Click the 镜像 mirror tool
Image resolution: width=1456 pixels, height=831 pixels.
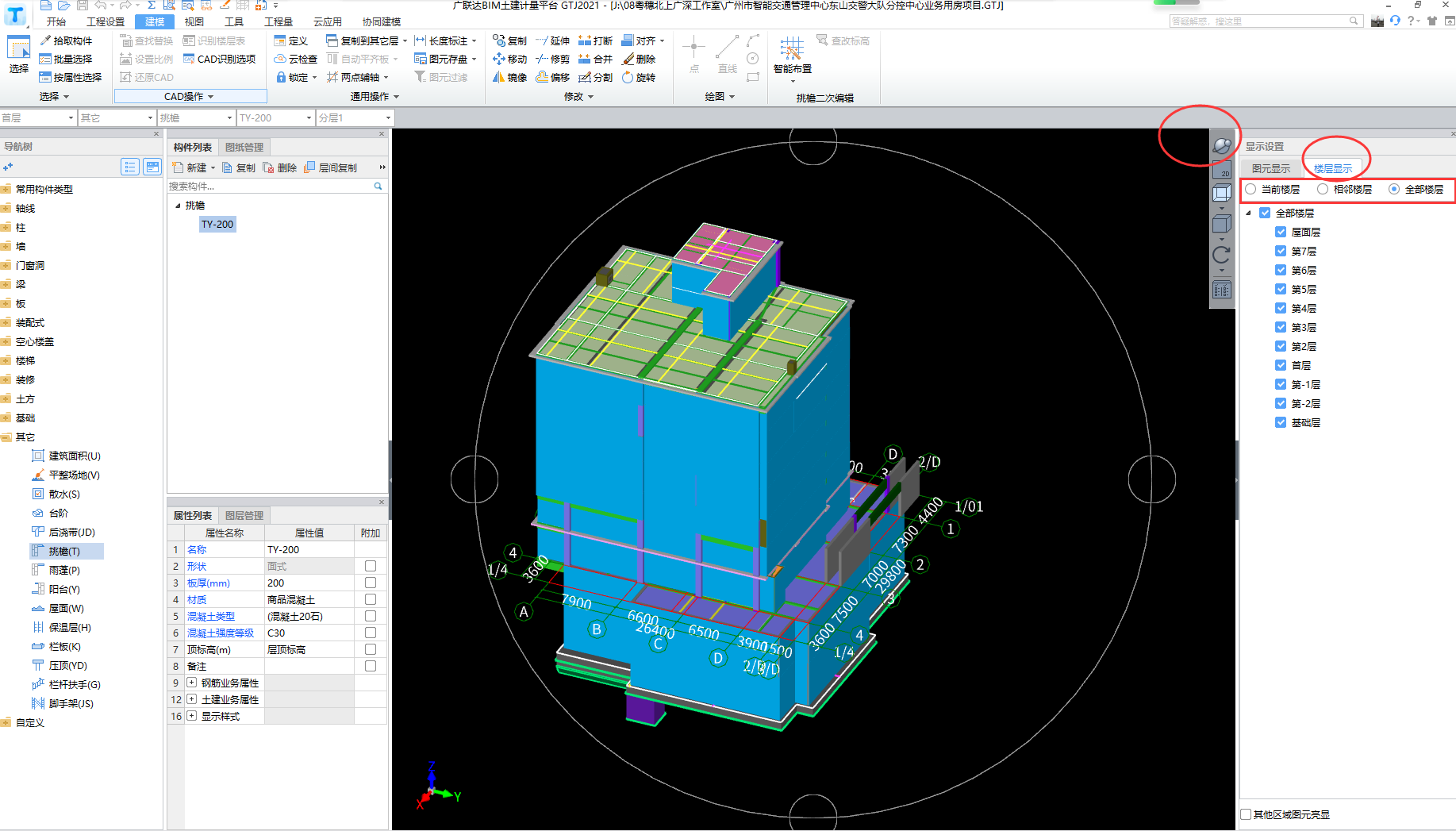(x=509, y=77)
